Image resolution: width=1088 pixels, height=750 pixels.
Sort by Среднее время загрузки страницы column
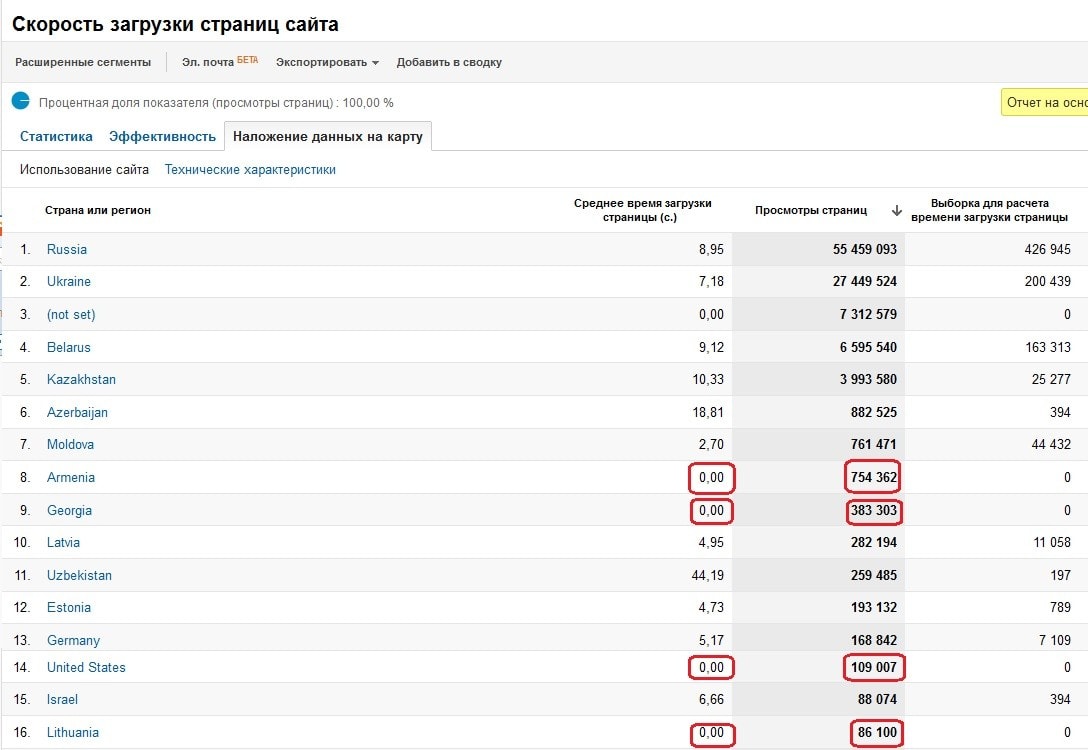pyautogui.click(x=642, y=210)
